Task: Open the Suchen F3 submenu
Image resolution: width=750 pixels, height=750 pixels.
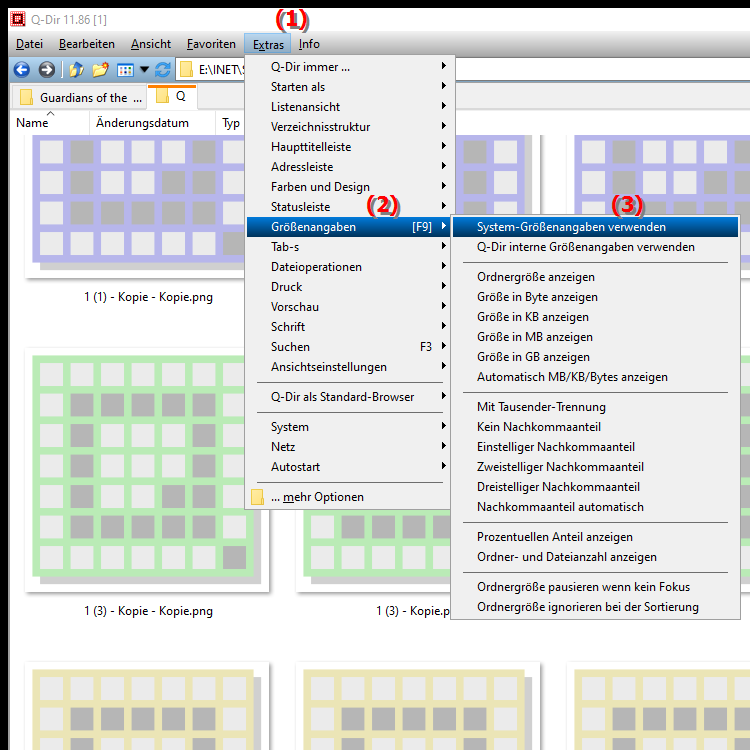Action: click(x=348, y=347)
